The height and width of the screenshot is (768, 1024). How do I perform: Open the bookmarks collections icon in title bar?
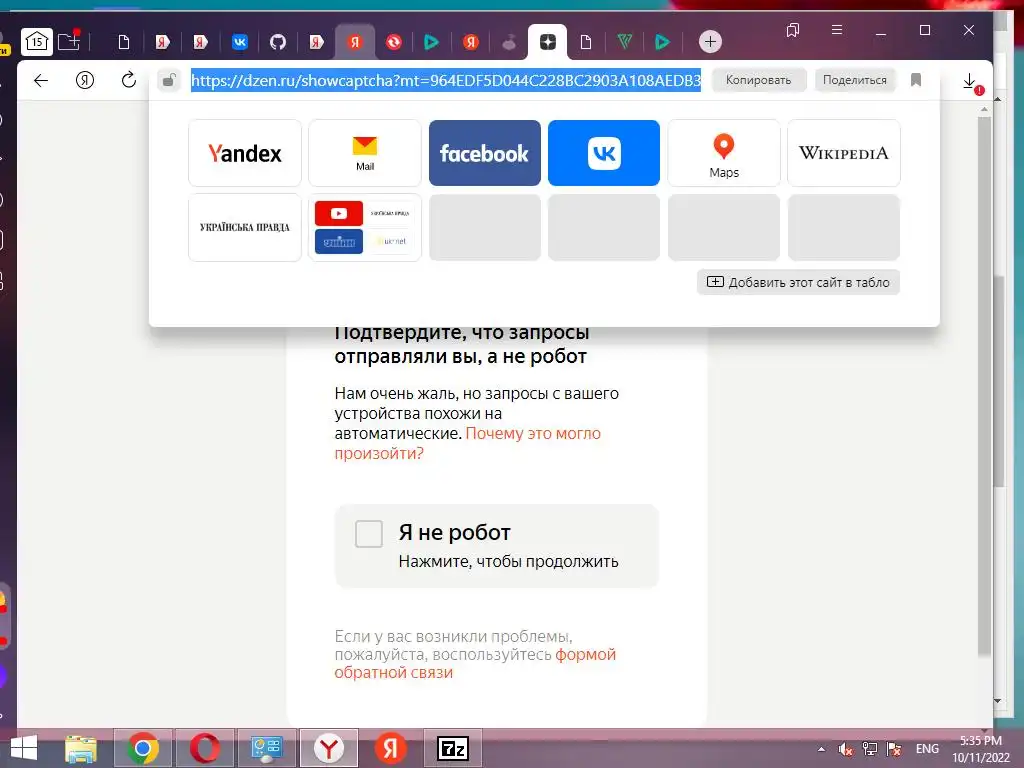(793, 30)
